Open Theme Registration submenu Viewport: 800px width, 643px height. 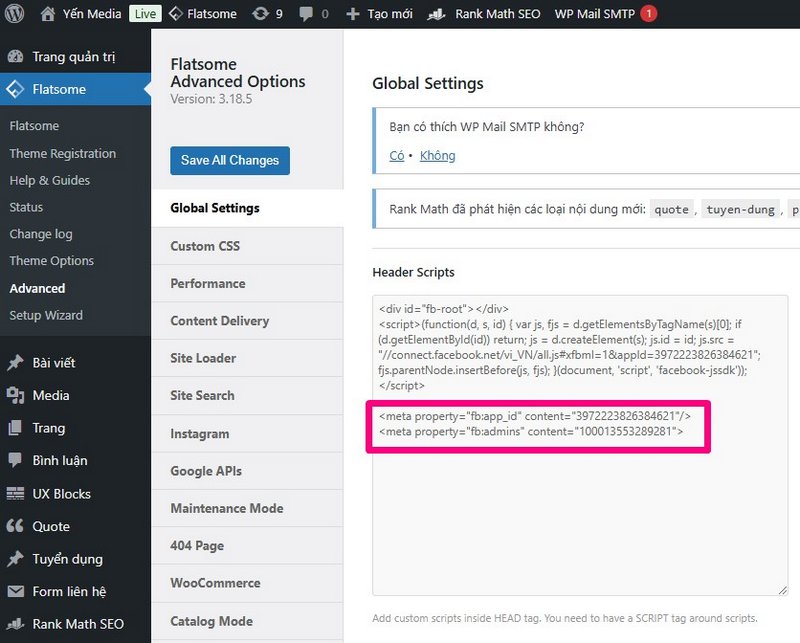pos(62,153)
